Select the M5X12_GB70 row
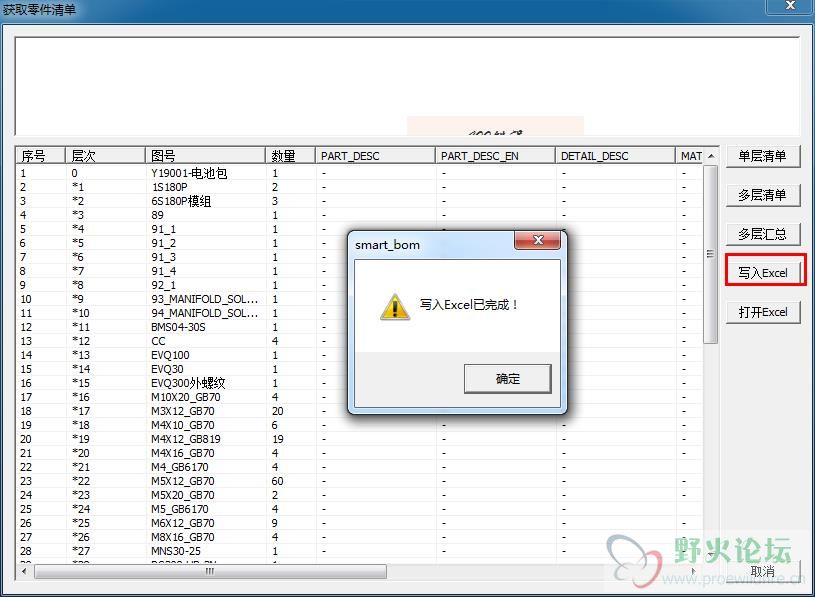Image resolution: width=815 pixels, height=597 pixels. pos(359,482)
